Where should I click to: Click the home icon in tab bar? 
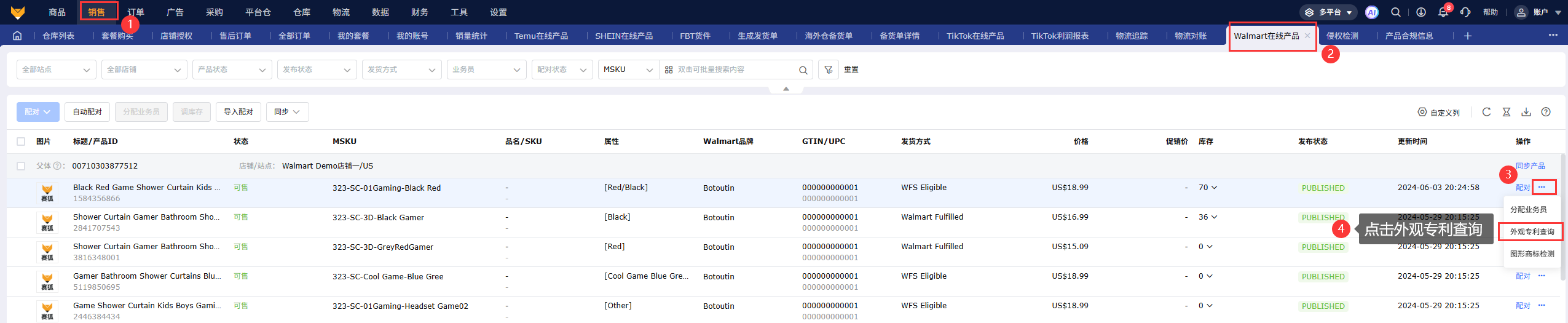click(17, 36)
